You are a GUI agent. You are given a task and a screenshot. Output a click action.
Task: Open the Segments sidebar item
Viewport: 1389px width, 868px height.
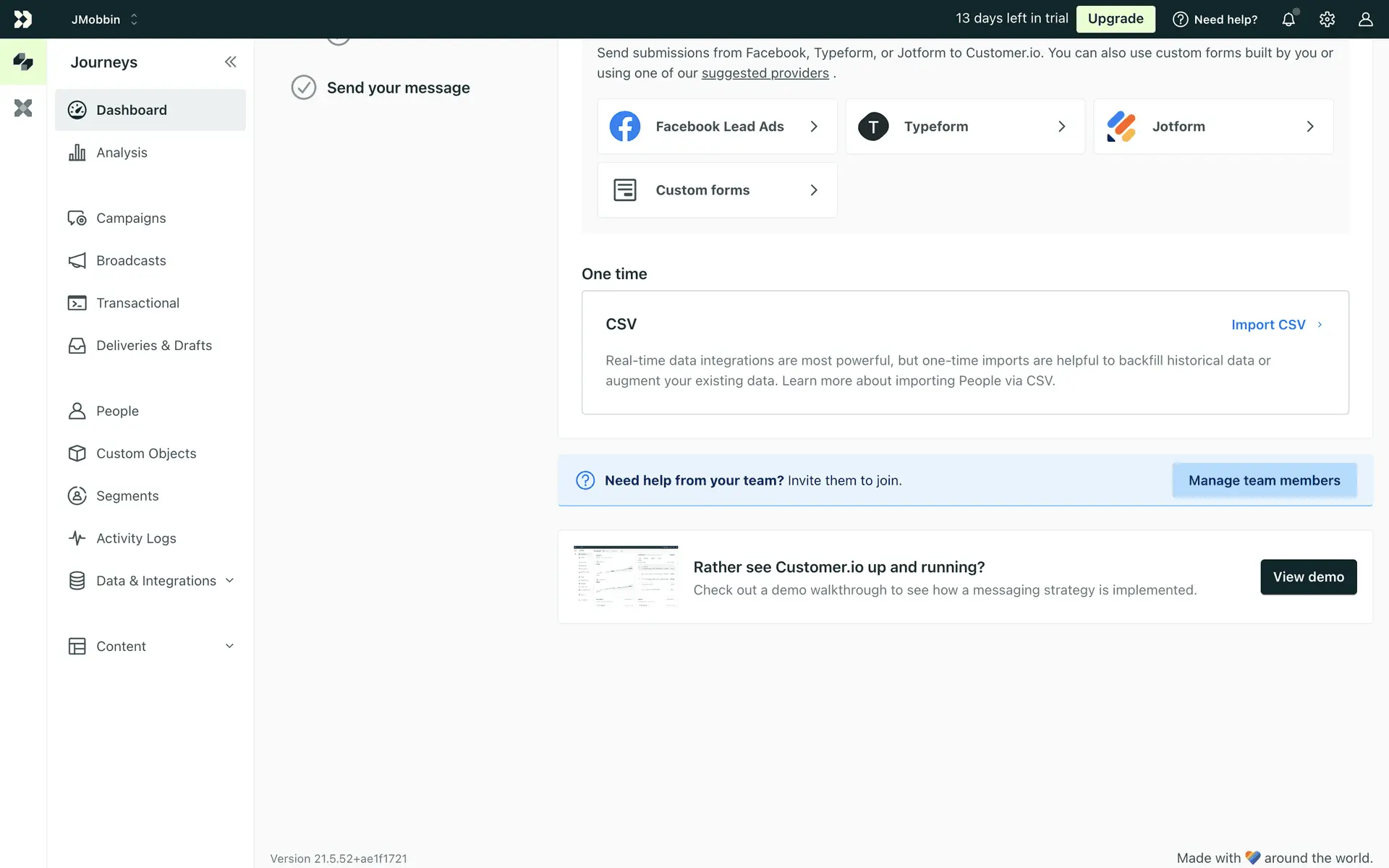point(127,496)
